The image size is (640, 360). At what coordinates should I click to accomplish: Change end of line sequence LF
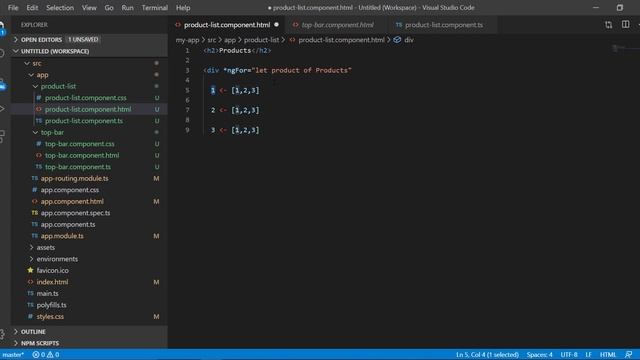[589, 355]
